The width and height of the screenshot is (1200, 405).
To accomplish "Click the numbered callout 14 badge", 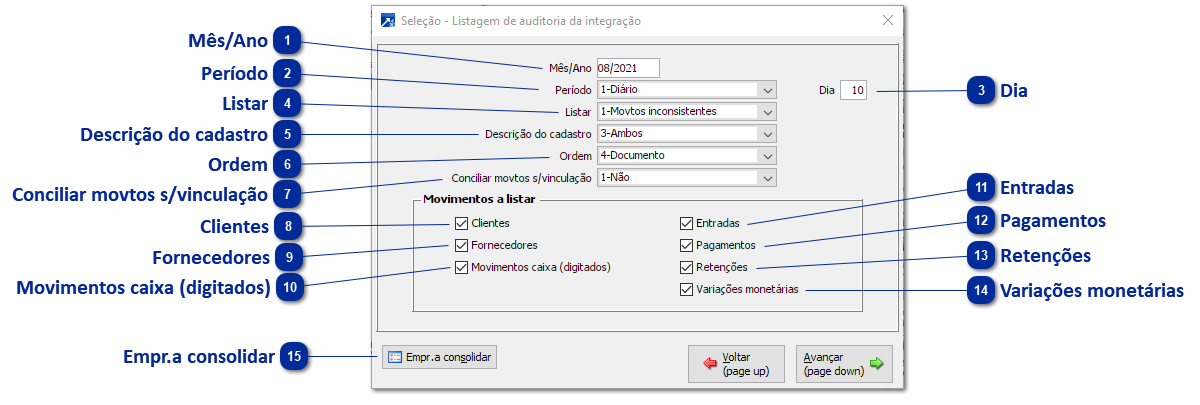I will tap(983, 290).
